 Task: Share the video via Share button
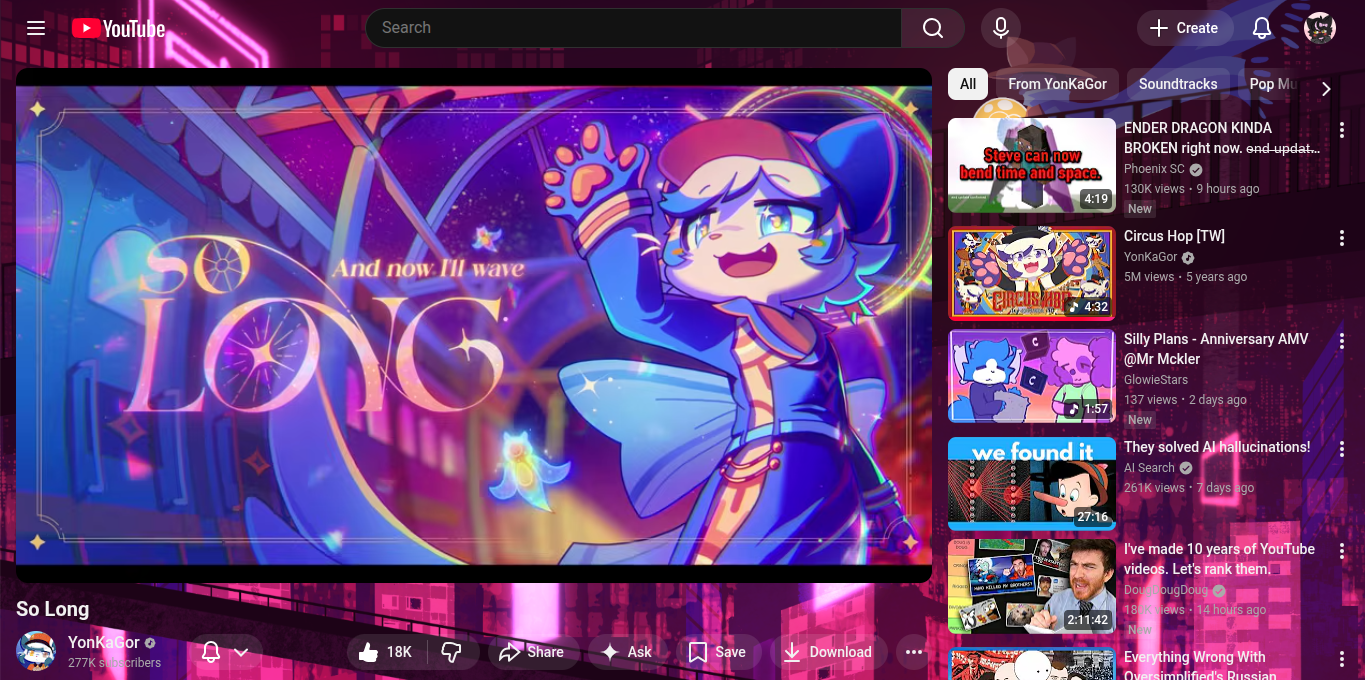click(x=532, y=652)
